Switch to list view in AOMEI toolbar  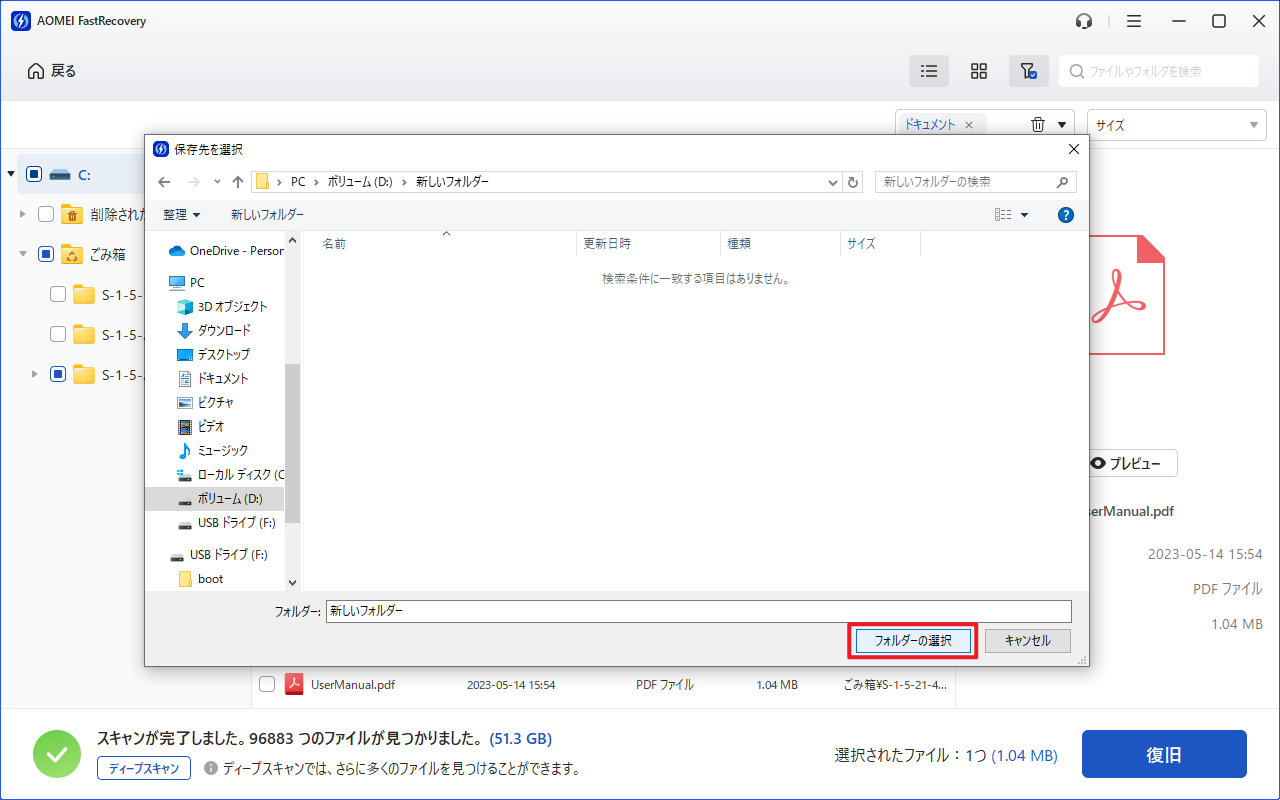click(x=929, y=71)
